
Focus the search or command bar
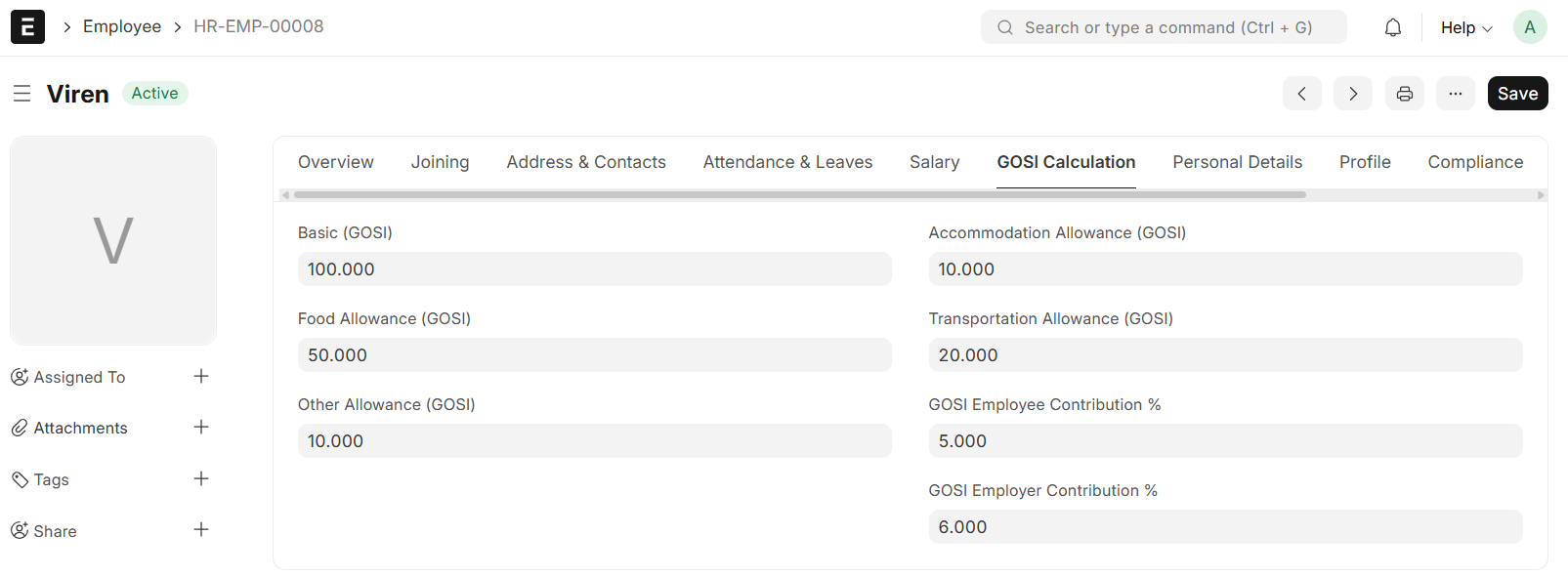(1163, 27)
